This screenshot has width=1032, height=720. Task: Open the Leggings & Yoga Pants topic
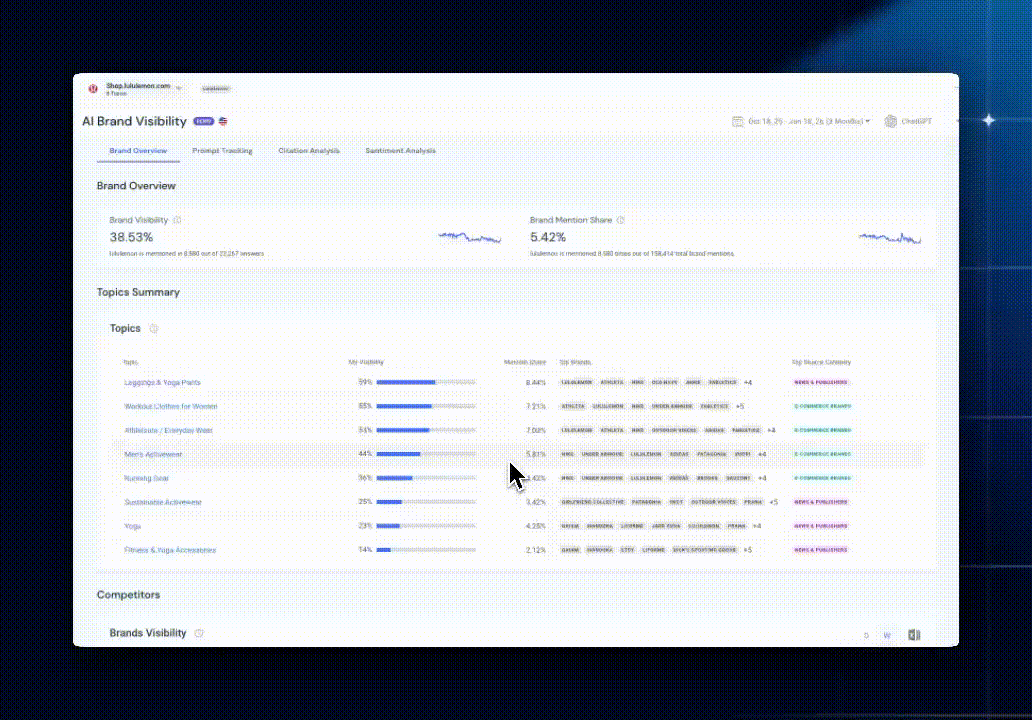point(163,382)
